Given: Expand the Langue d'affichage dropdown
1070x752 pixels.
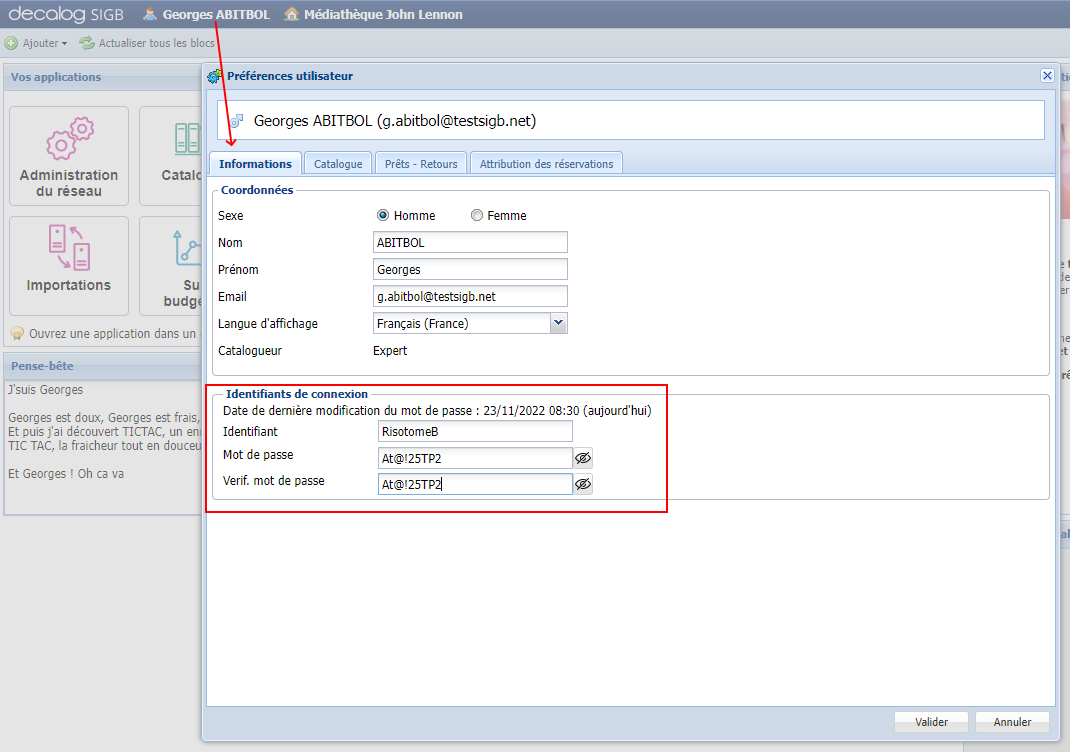Looking at the screenshot, I should click(559, 323).
